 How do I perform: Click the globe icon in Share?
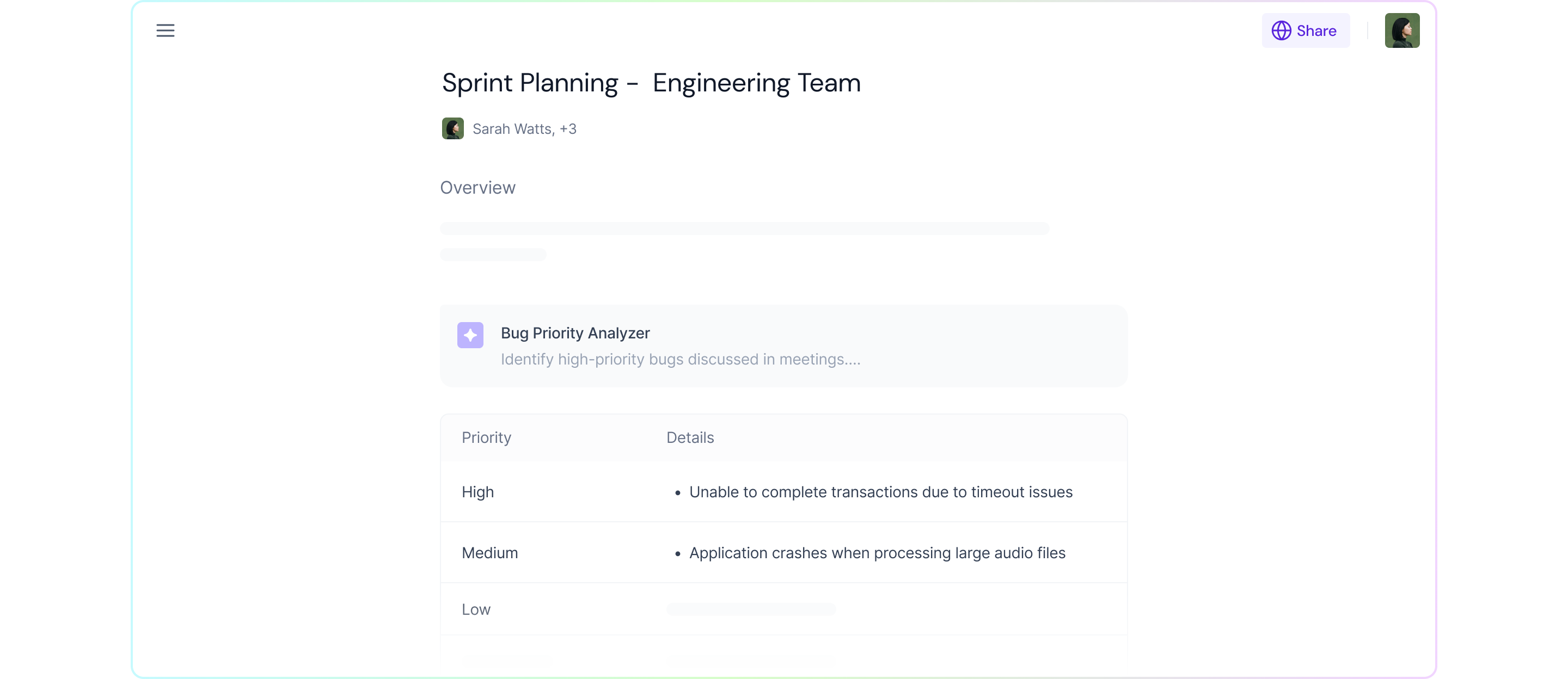pyautogui.click(x=1281, y=30)
